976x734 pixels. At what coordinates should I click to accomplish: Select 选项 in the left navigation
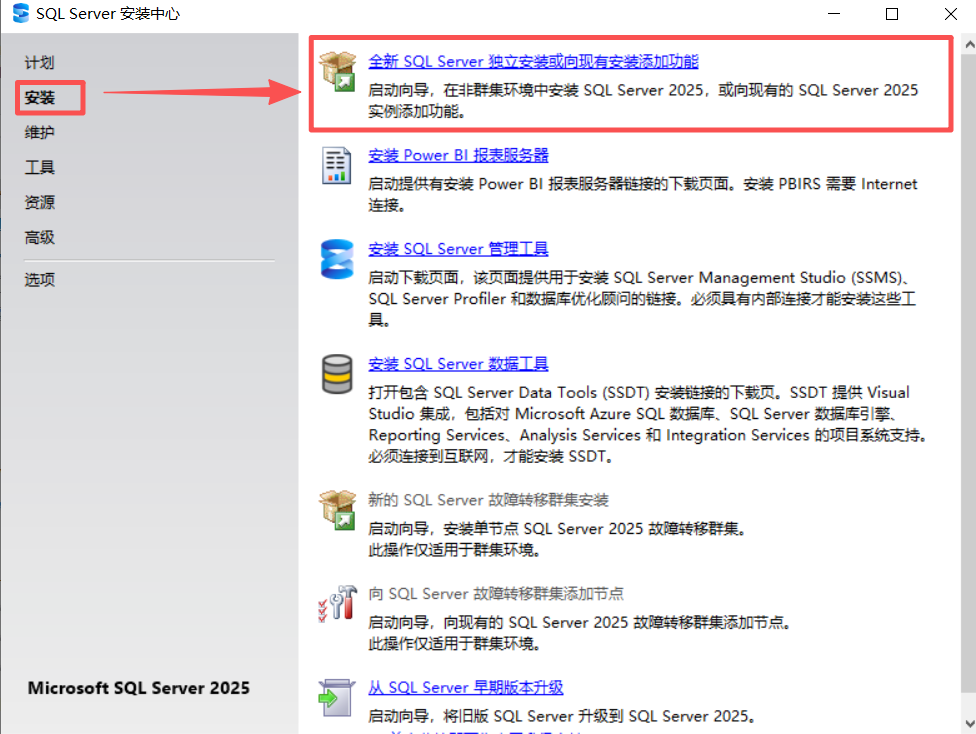[39, 280]
